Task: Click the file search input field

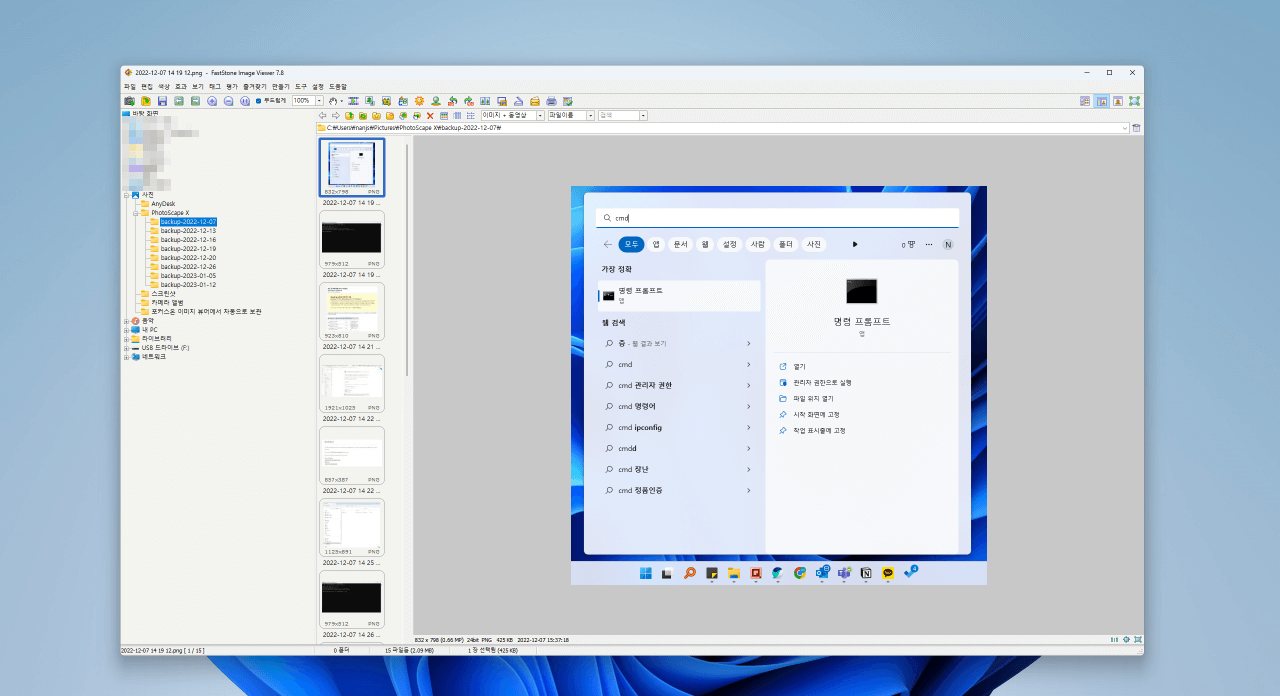Action: pos(618,115)
